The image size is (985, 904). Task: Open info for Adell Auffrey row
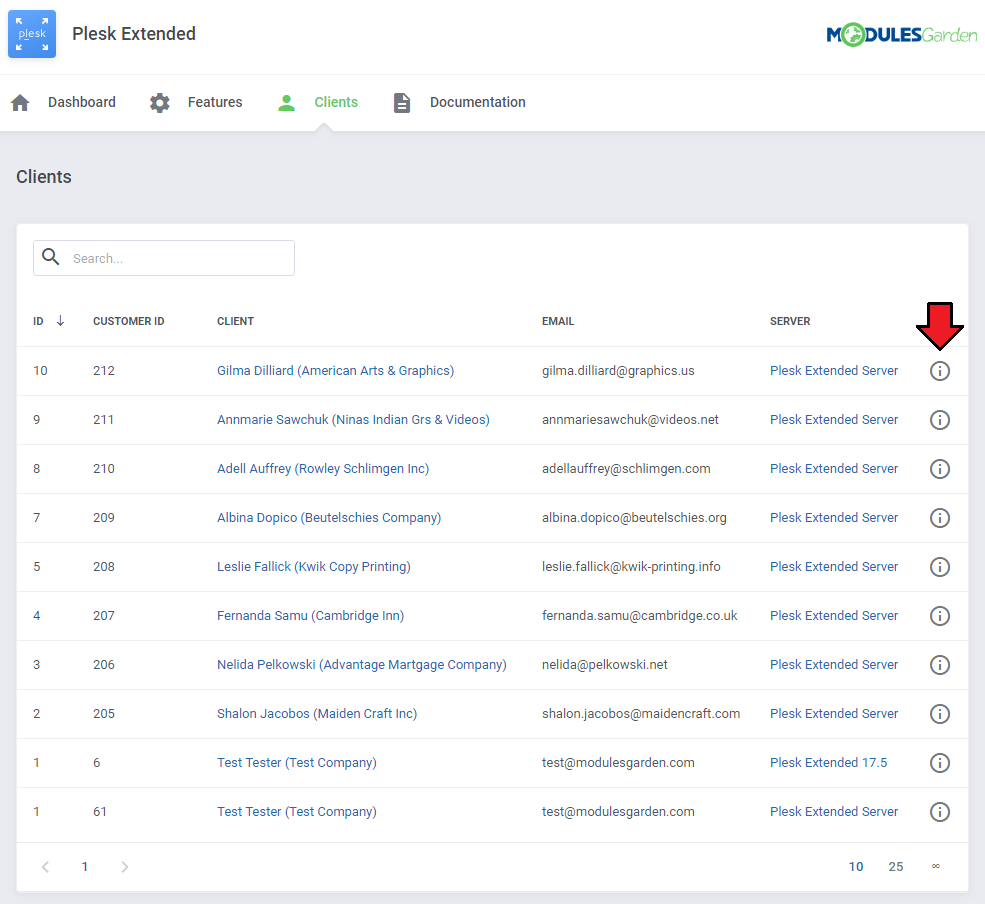pyautogui.click(x=939, y=469)
